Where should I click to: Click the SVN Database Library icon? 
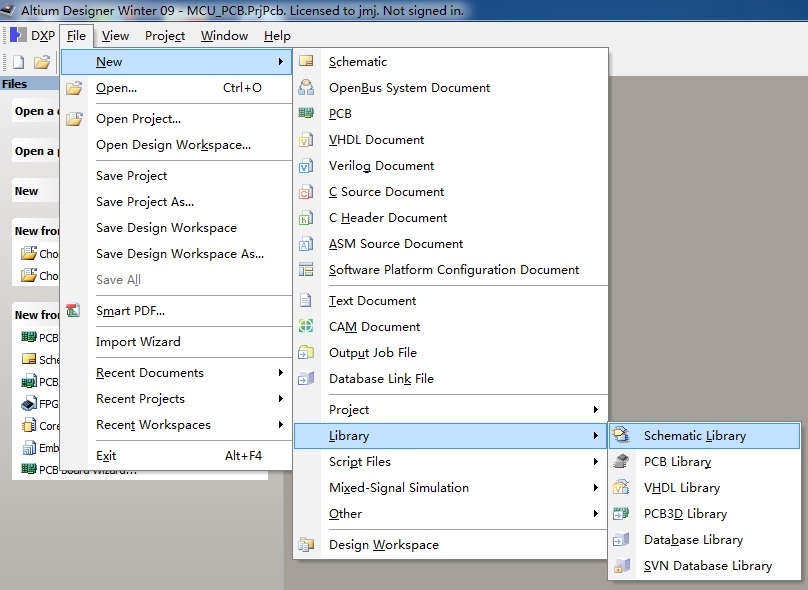pyautogui.click(x=621, y=565)
